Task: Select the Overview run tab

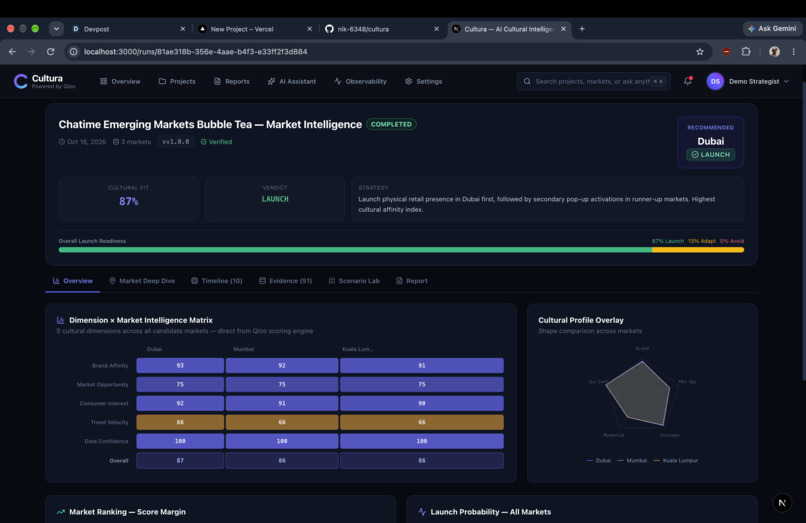Action: 72,281
